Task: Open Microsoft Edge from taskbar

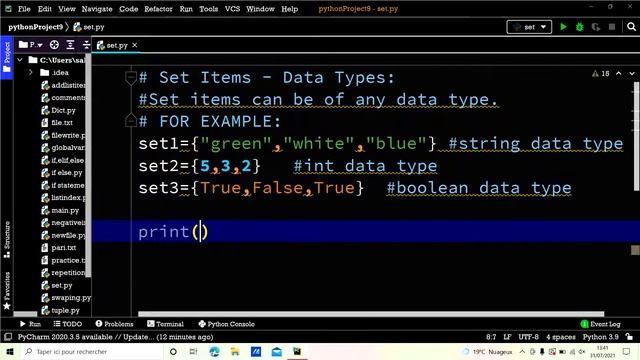Action: (214, 351)
